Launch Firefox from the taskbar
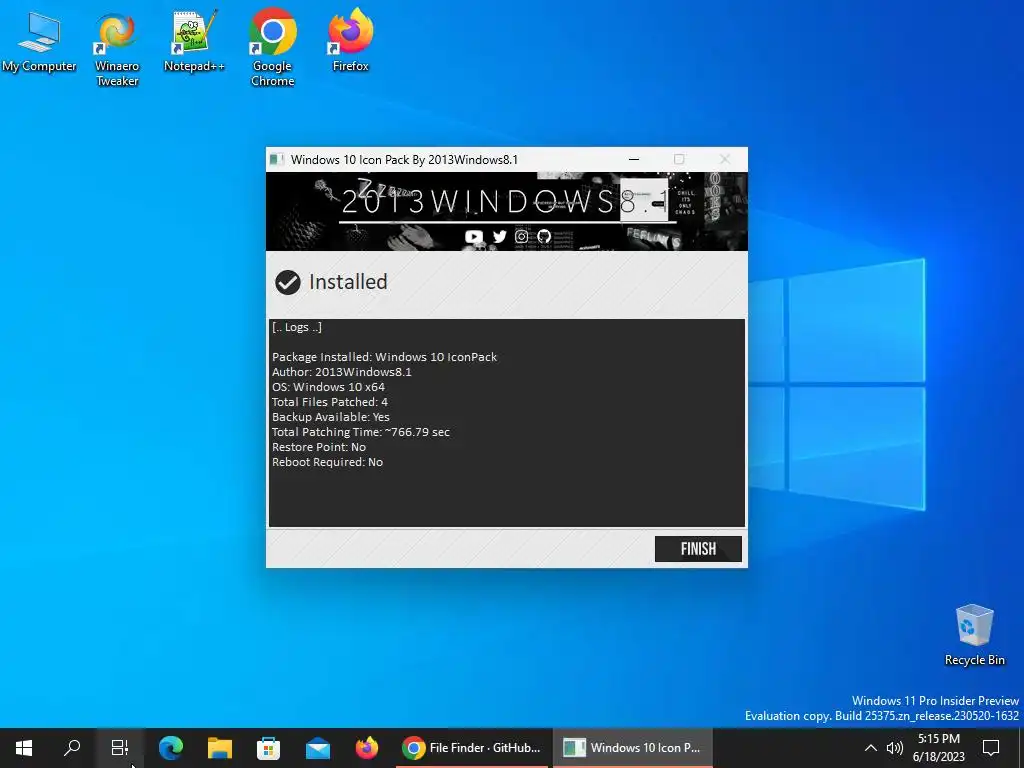 point(367,748)
